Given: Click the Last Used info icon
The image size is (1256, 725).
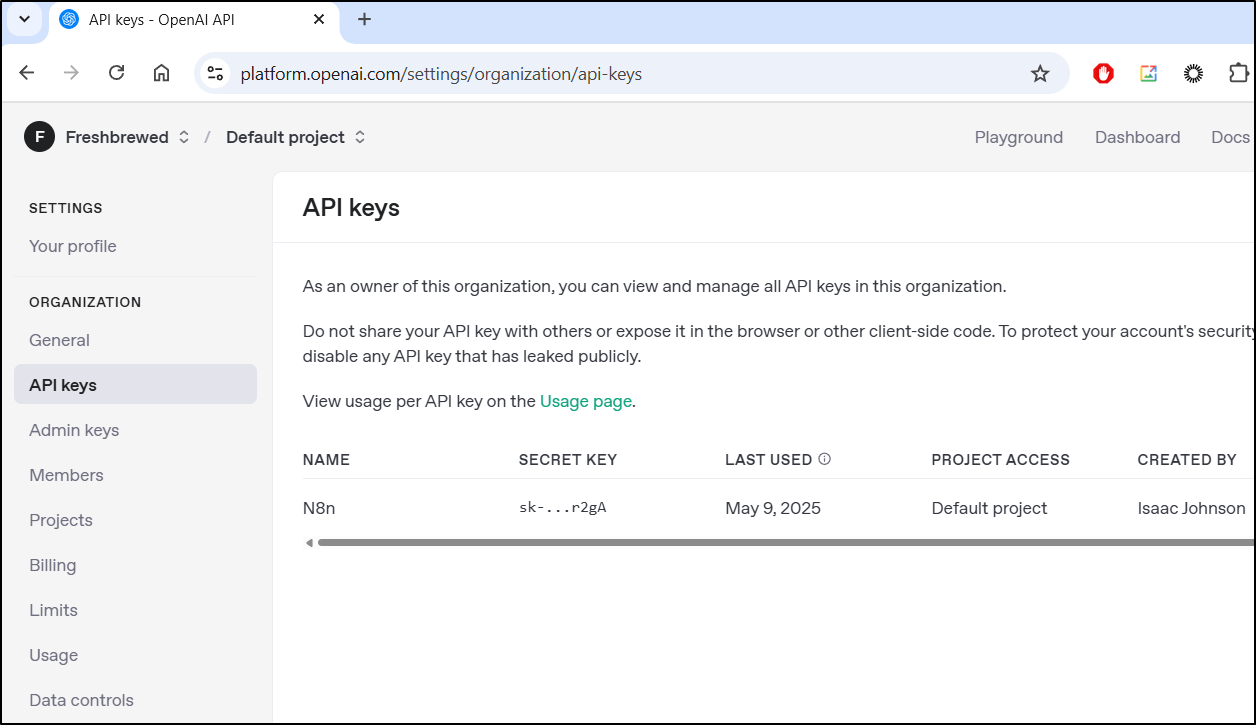Looking at the screenshot, I should tap(825, 459).
